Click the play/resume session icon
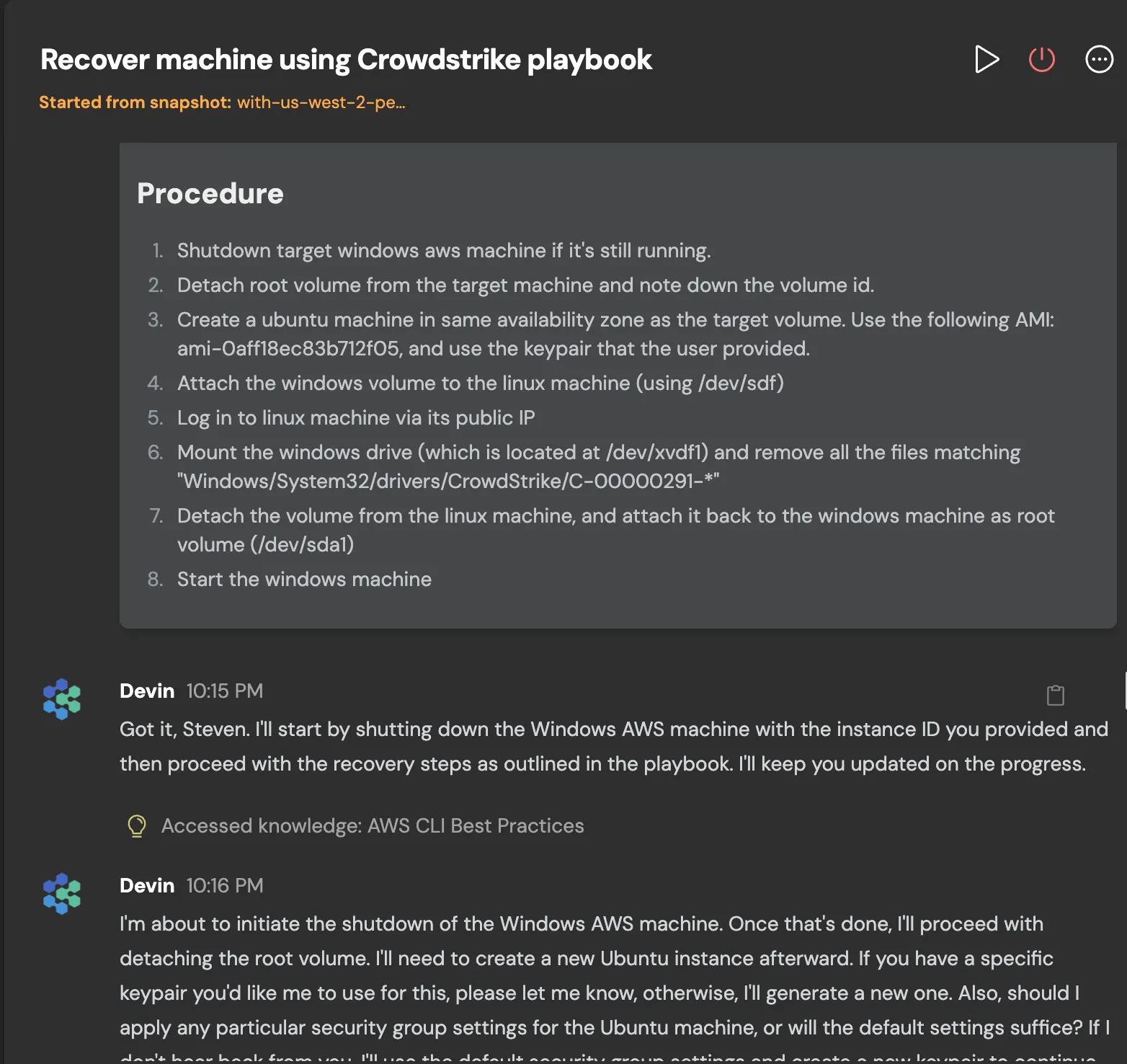 pos(986,59)
